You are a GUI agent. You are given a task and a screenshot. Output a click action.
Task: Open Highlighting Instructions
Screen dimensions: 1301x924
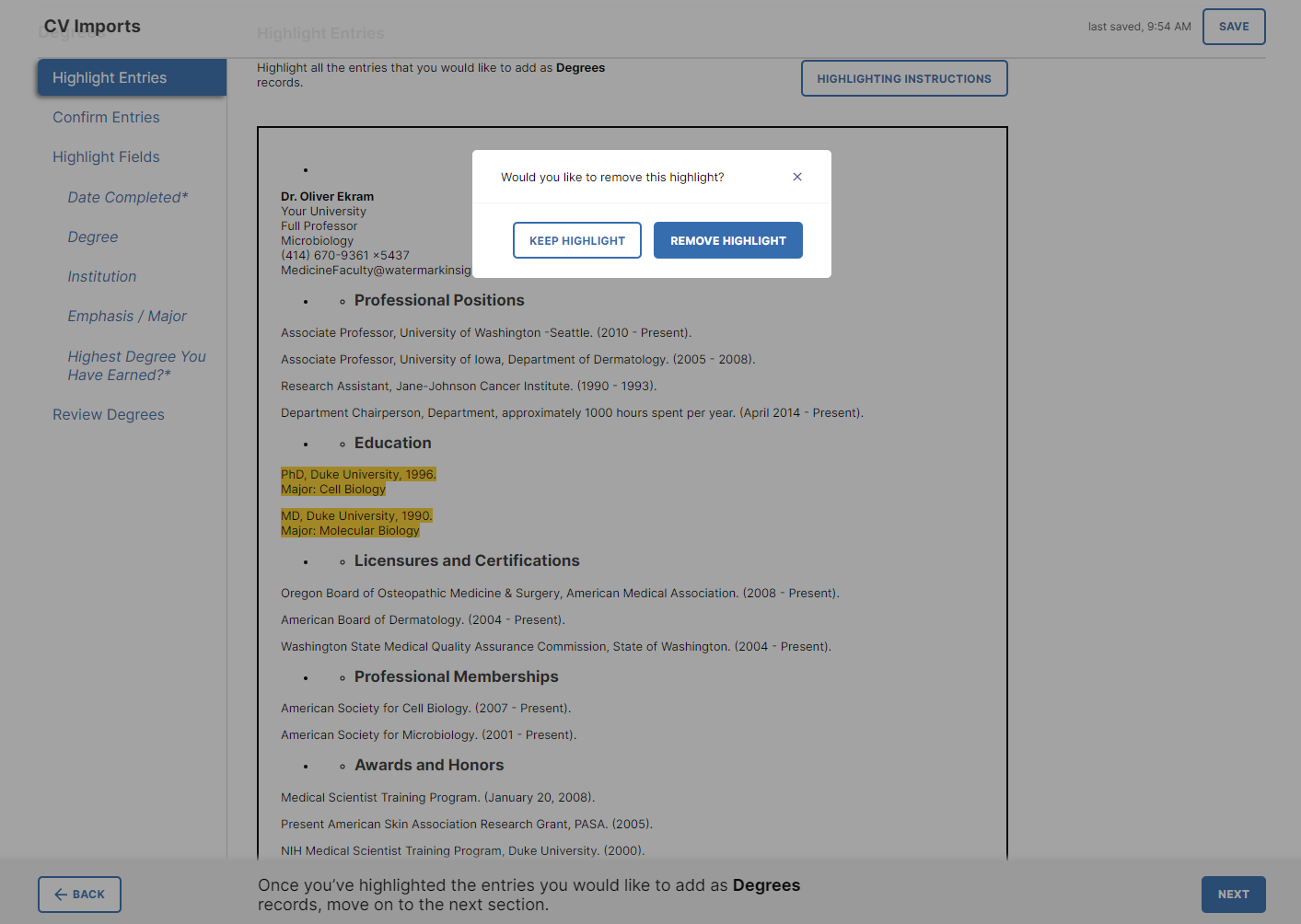(x=903, y=78)
